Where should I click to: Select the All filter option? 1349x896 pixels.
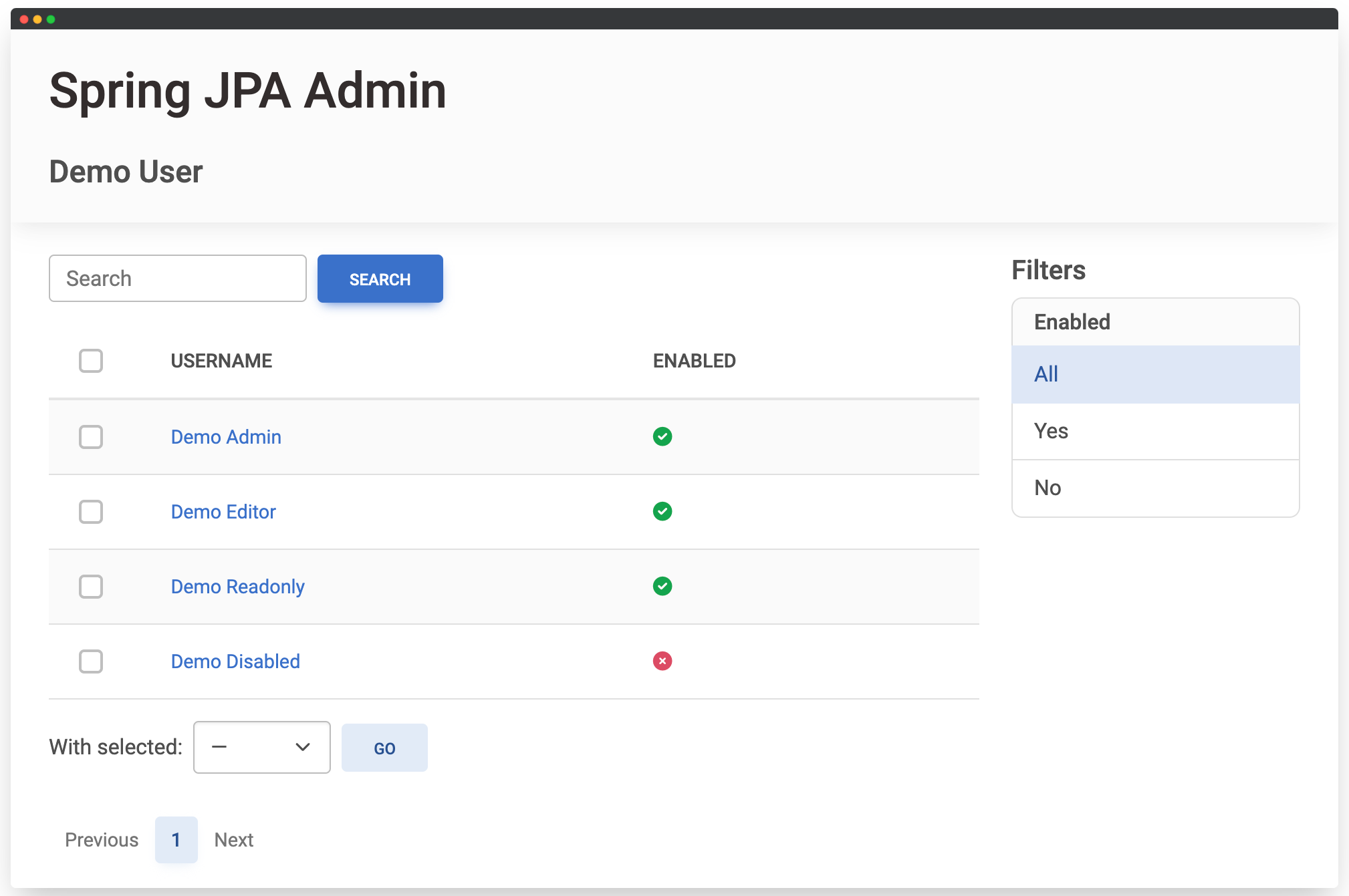click(1155, 374)
